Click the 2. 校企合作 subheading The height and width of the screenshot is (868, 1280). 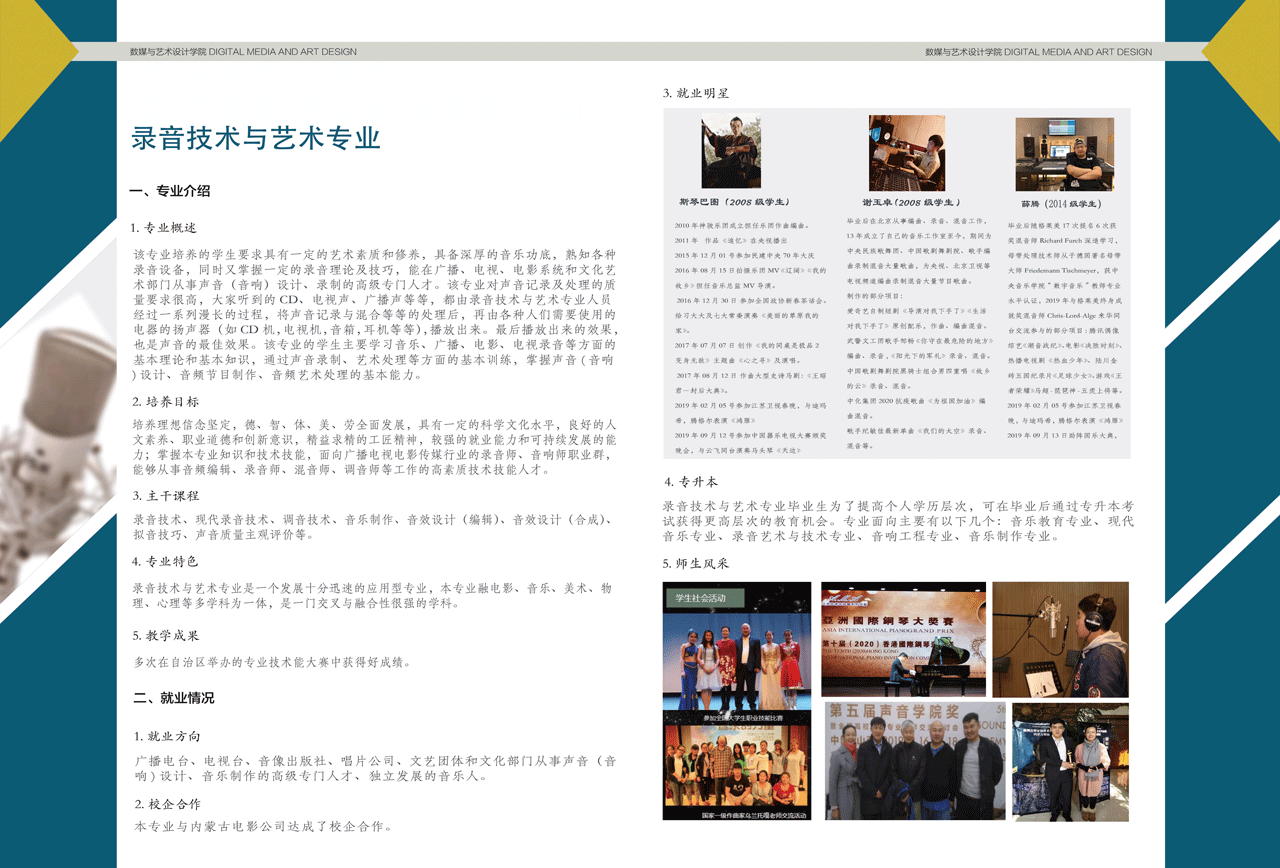[x=168, y=804]
